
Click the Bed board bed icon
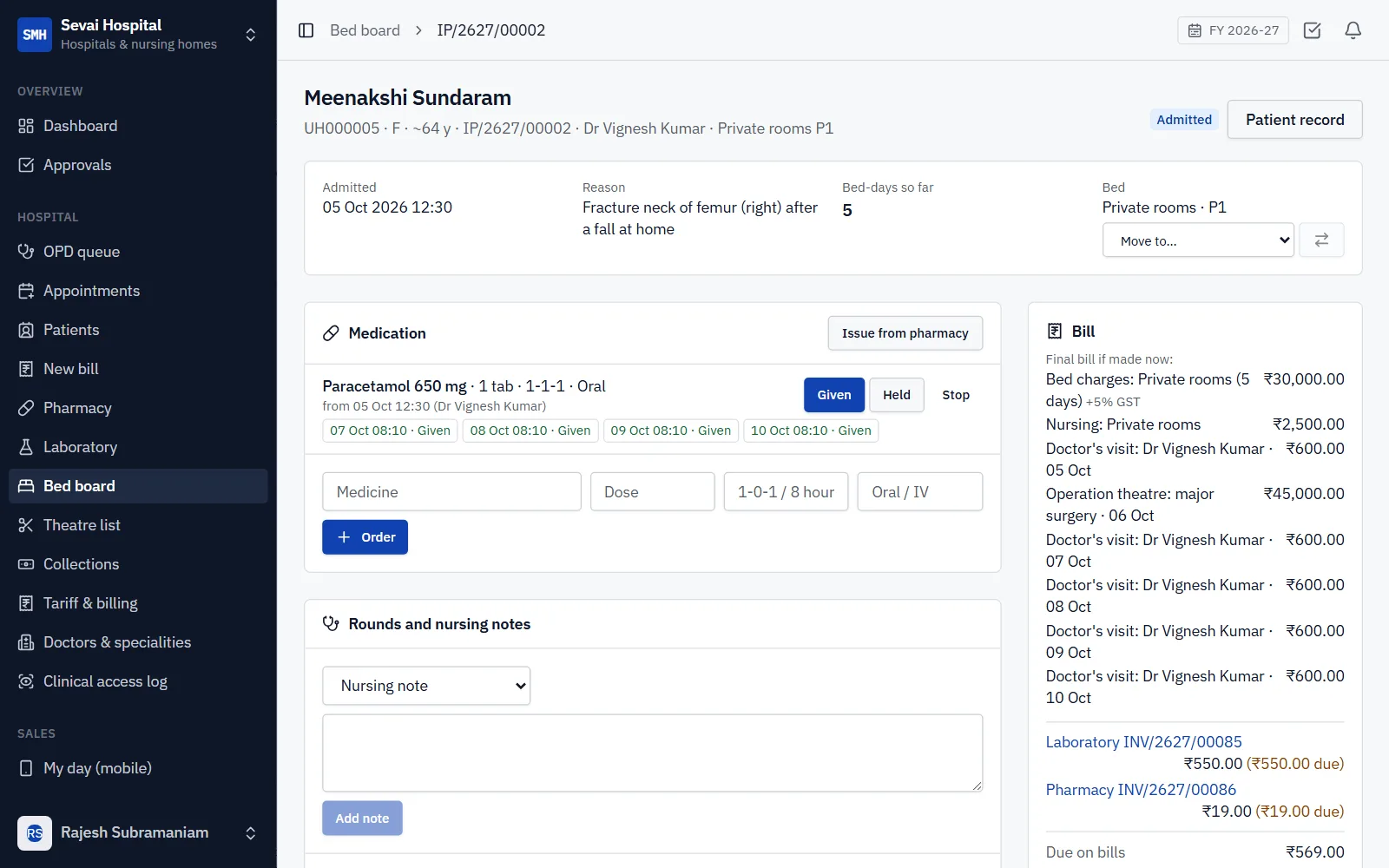pos(26,486)
